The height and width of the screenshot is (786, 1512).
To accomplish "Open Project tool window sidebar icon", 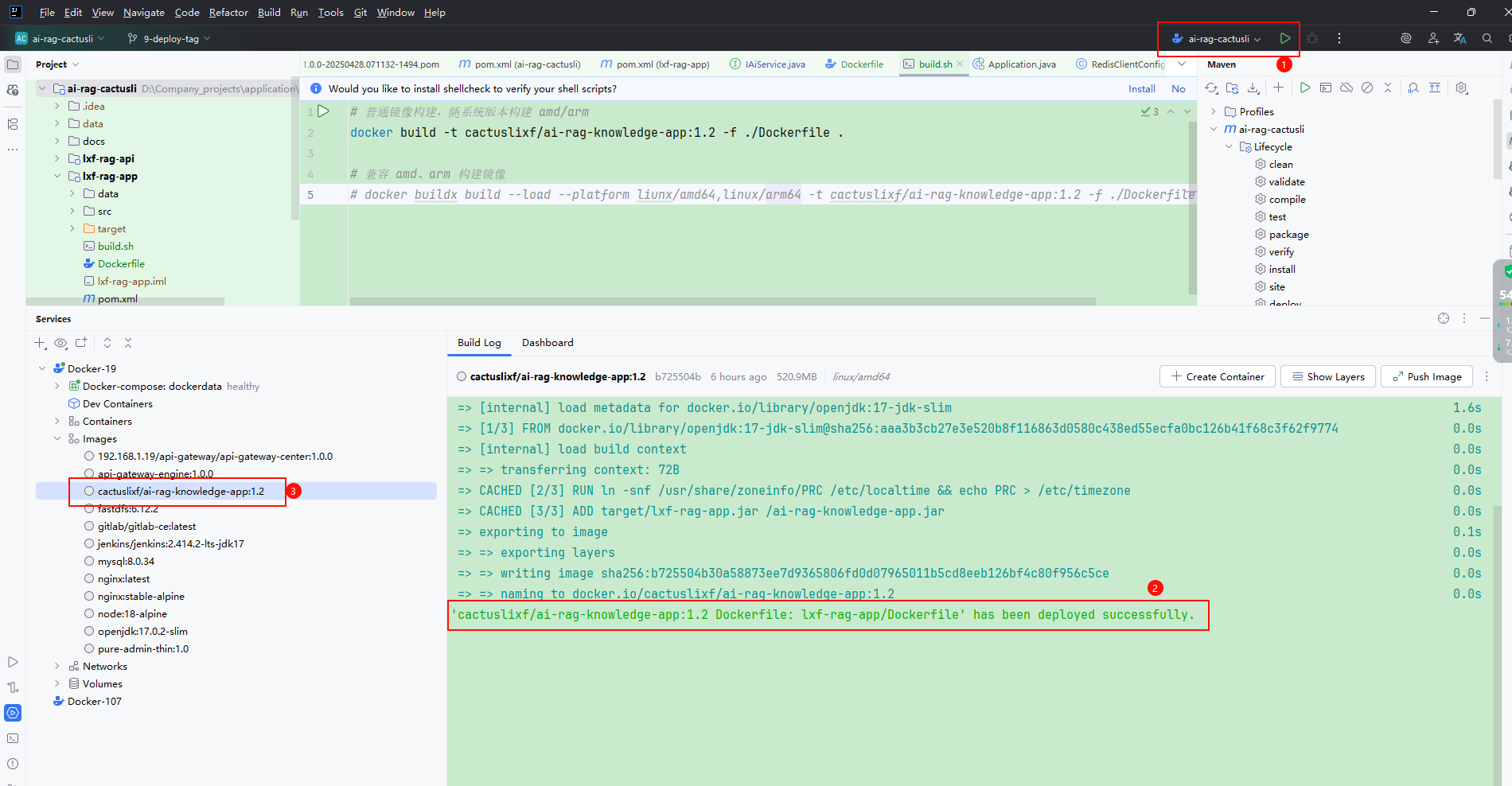I will (x=13, y=64).
